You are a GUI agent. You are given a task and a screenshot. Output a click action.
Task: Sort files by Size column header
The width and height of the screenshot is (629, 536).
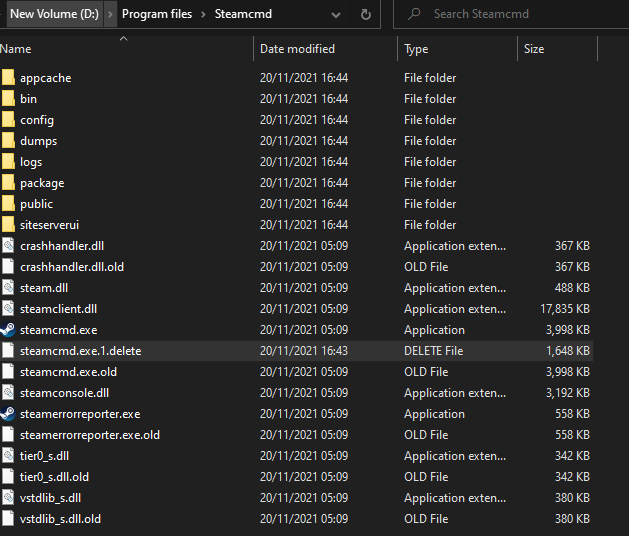534,49
